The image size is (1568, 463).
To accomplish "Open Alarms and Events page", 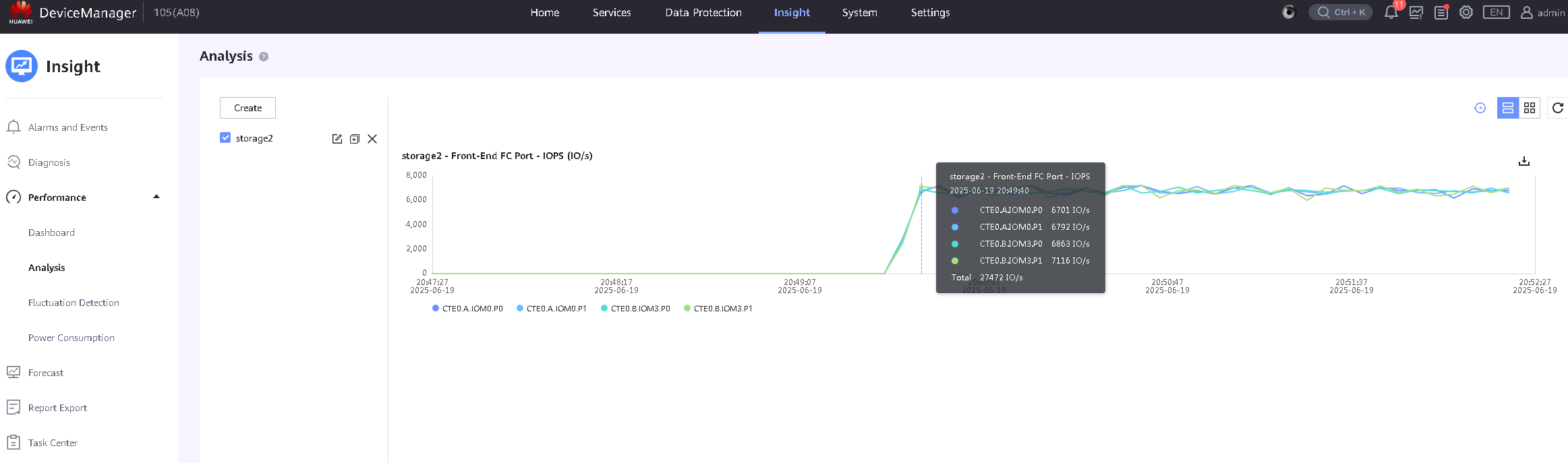I will point(68,127).
